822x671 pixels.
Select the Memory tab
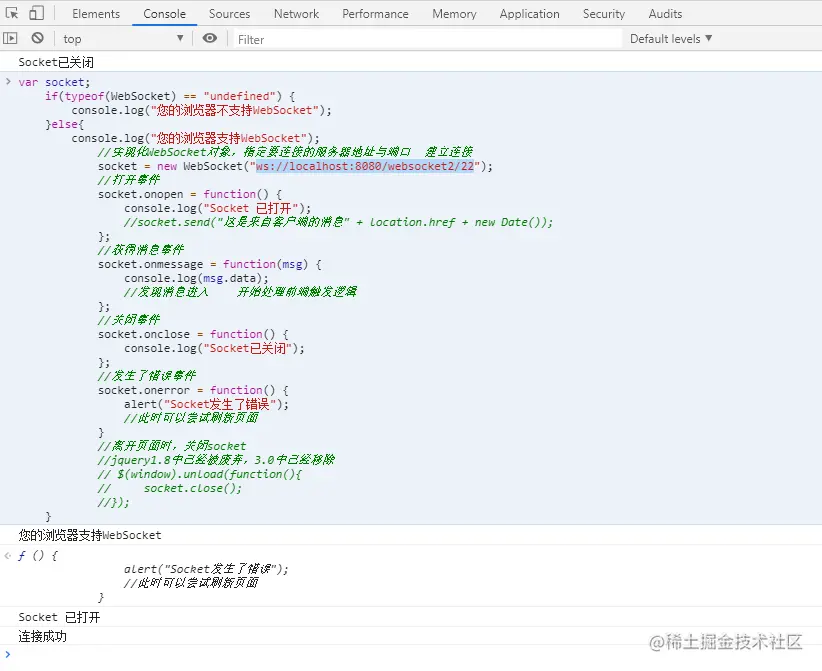coord(454,14)
